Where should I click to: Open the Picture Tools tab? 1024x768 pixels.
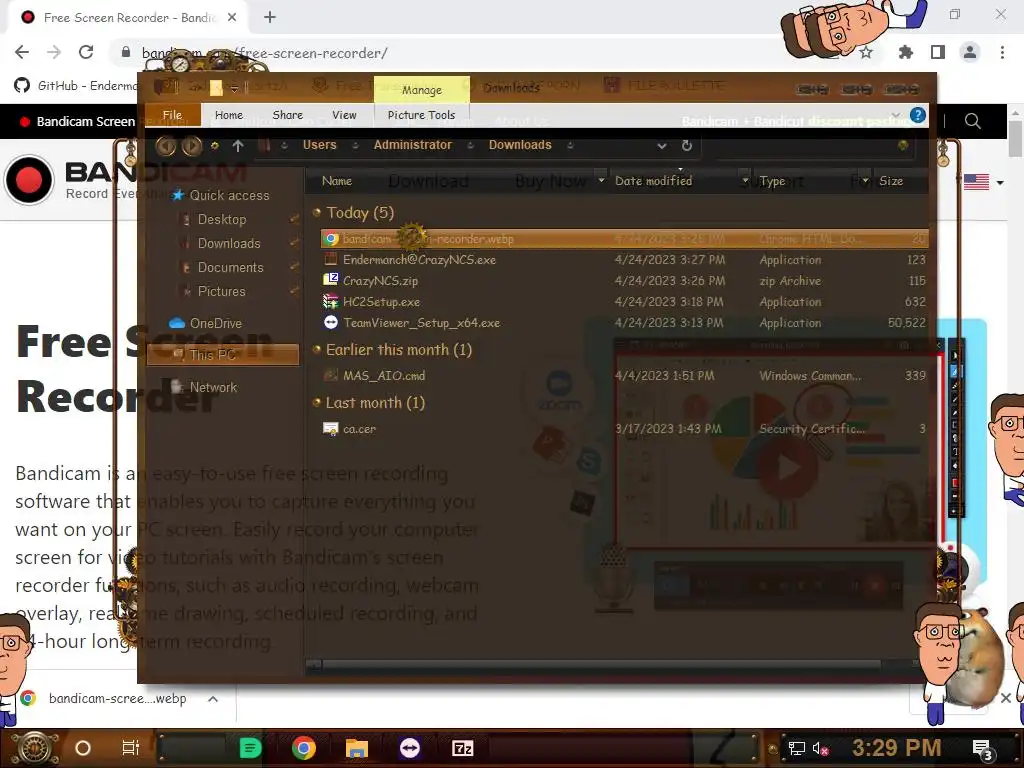[x=421, y=115]
